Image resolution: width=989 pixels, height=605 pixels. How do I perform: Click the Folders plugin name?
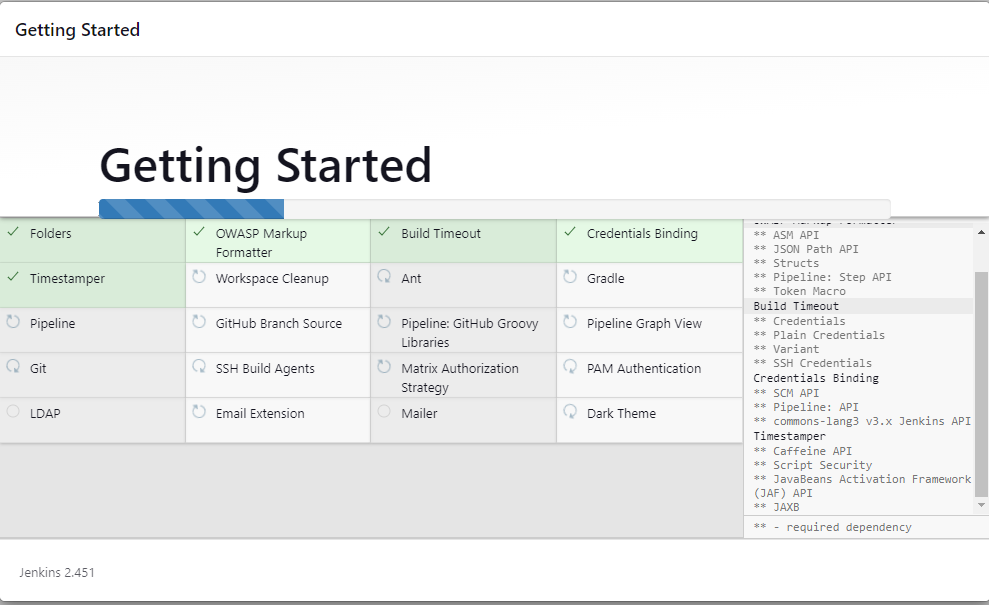click(x=50, y=233)
